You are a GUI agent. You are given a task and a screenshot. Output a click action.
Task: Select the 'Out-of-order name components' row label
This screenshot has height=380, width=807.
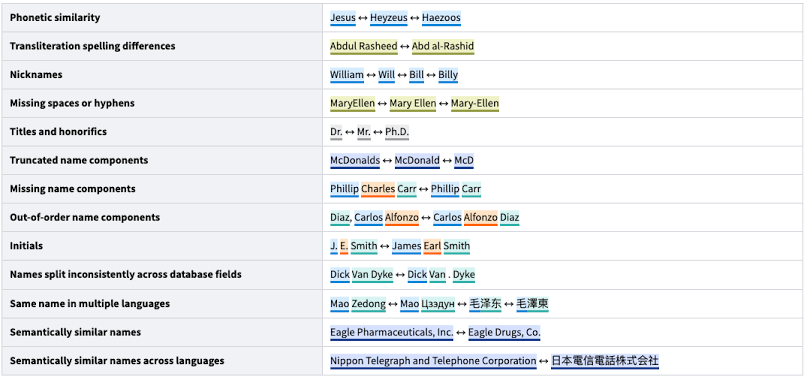coord(85,217)
